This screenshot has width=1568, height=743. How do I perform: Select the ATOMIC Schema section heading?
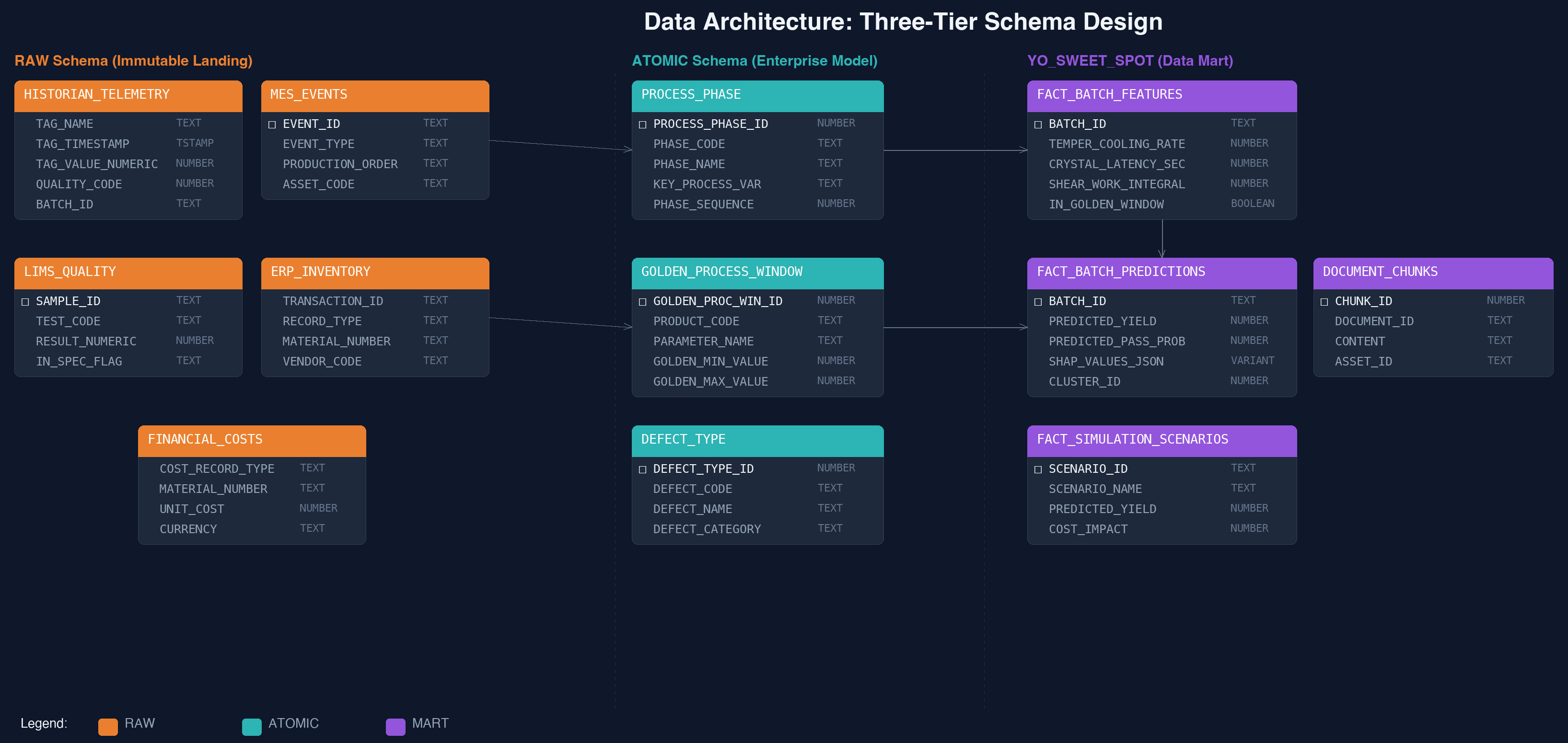coord(755,60)
